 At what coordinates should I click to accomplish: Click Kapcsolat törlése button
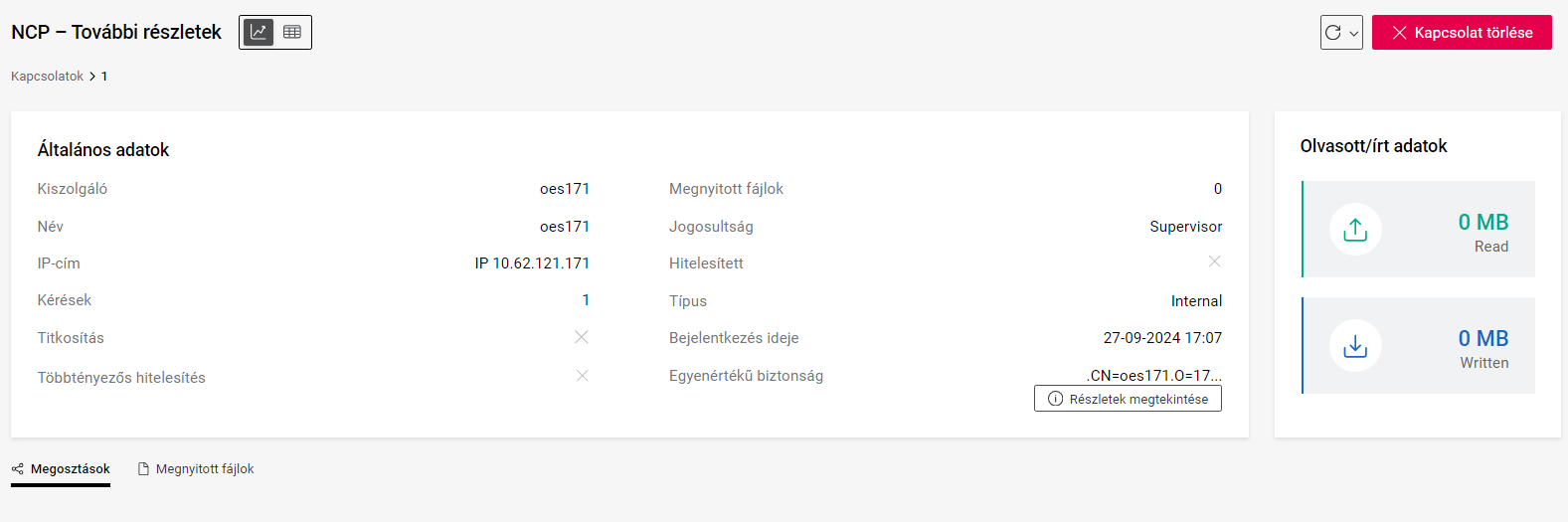click(x=1462, y=32)
